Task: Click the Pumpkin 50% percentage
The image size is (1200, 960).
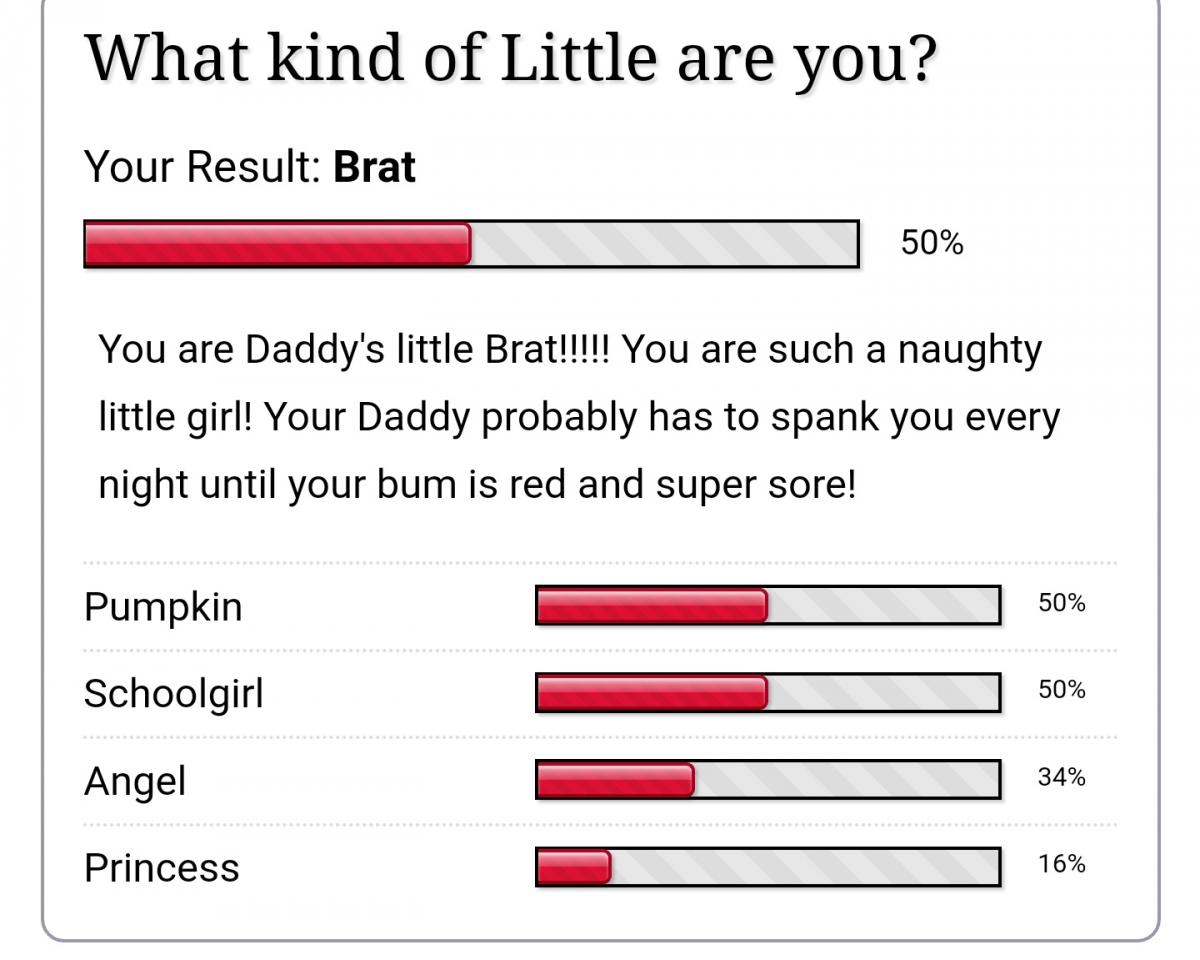Action: (x=1062, y=603)
